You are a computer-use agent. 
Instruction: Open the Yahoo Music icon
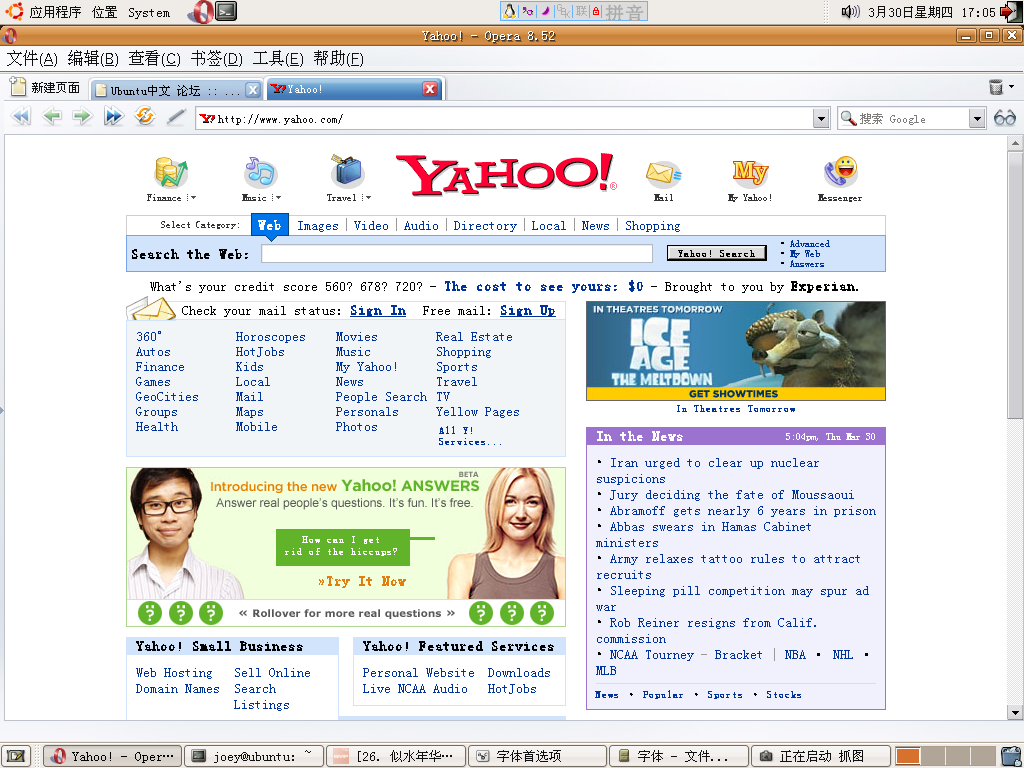pyautogui.click(x=261, y=172)
